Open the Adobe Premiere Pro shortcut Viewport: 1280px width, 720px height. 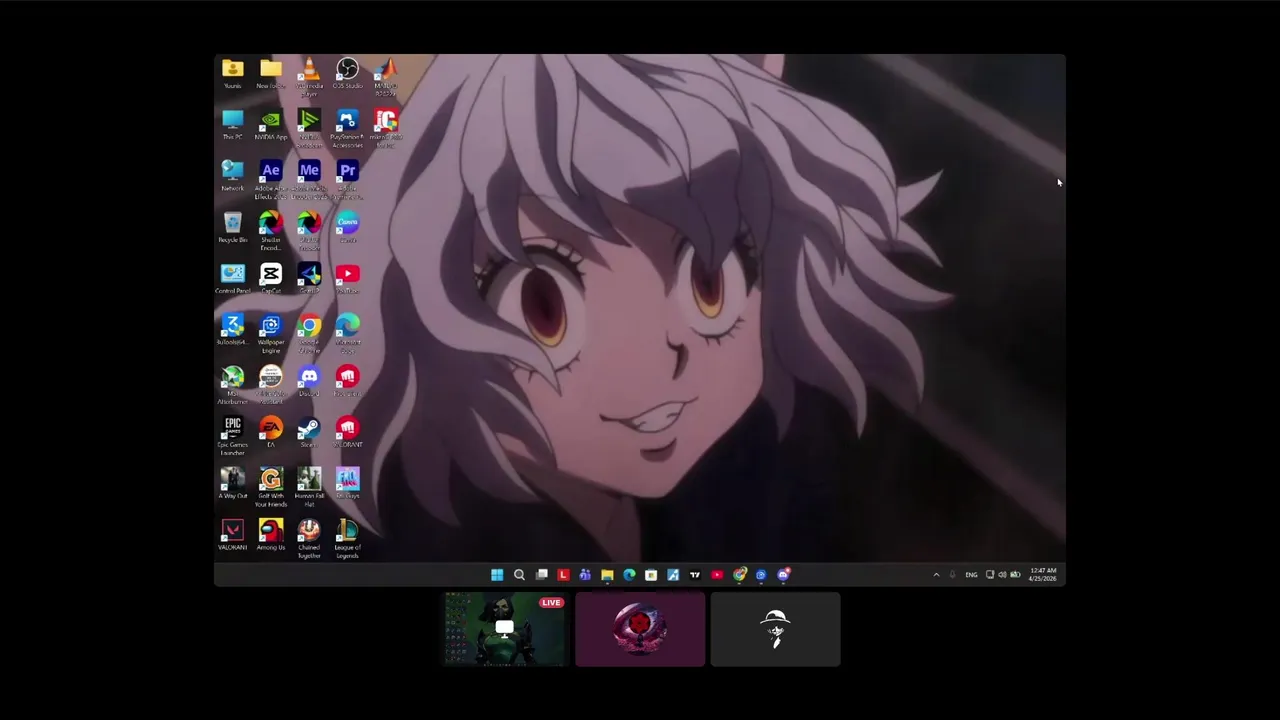click(x=347, y=178)
